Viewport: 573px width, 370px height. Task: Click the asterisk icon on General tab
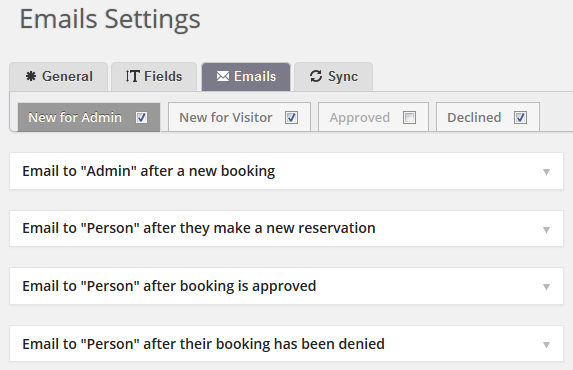tap(31, 76)
